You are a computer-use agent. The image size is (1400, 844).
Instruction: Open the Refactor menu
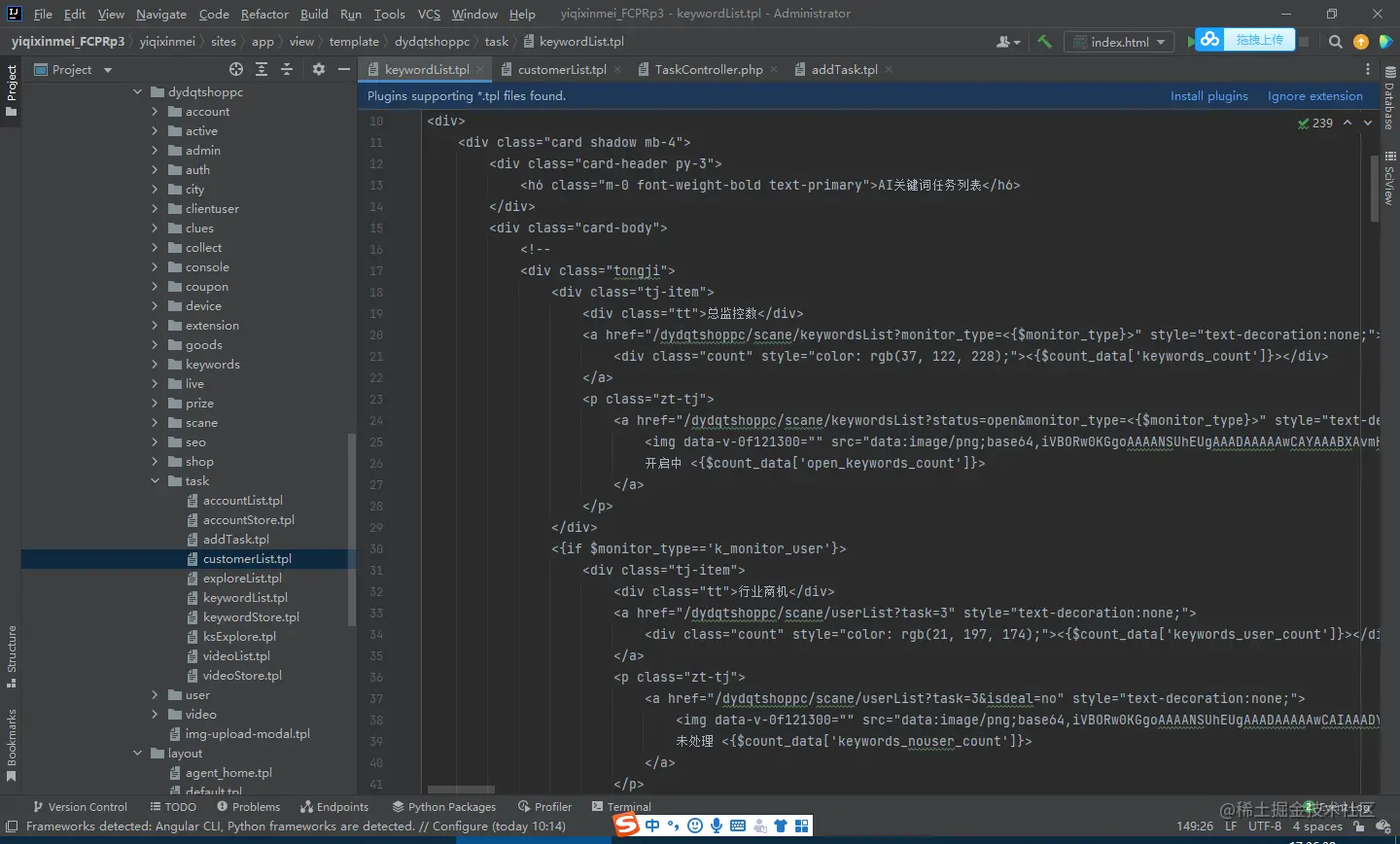coord(264,14)
